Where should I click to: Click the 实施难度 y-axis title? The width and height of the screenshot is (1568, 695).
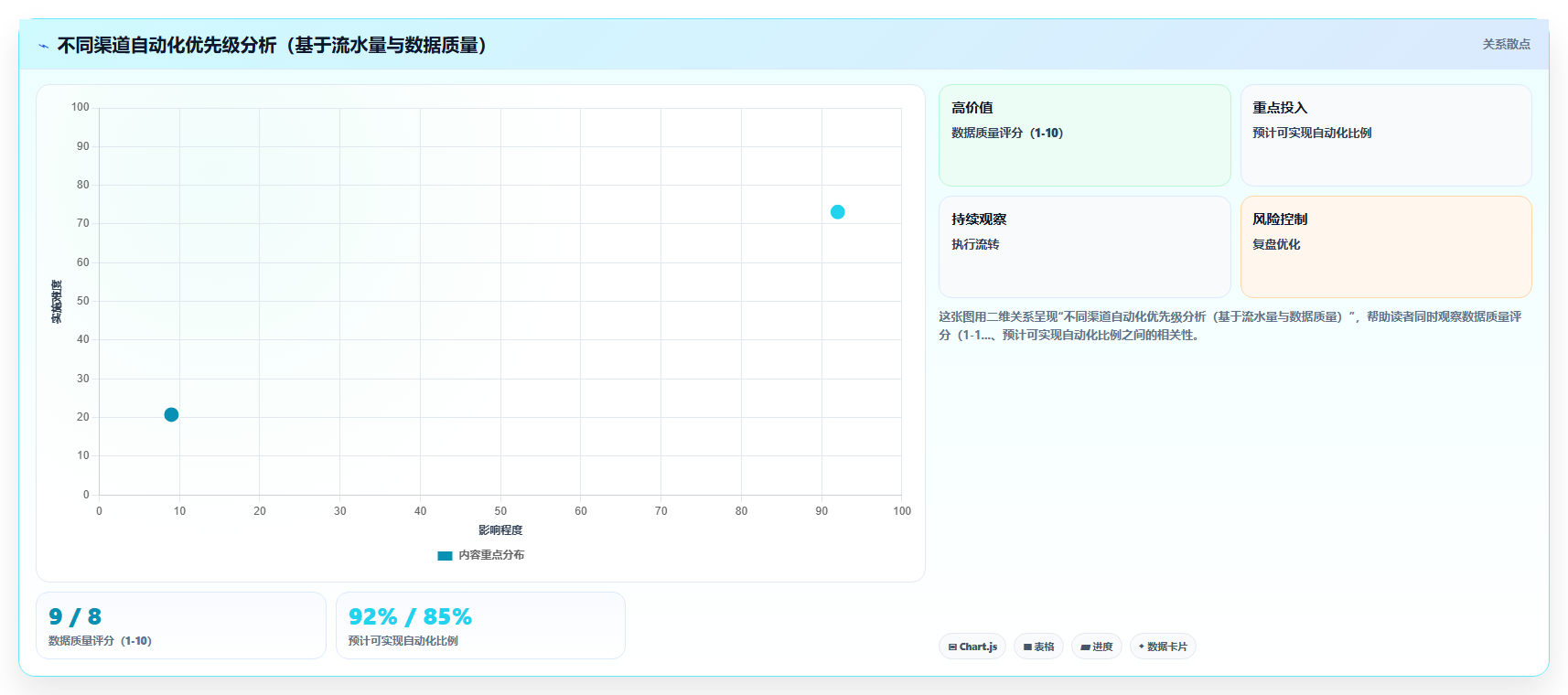pos(57,302)
